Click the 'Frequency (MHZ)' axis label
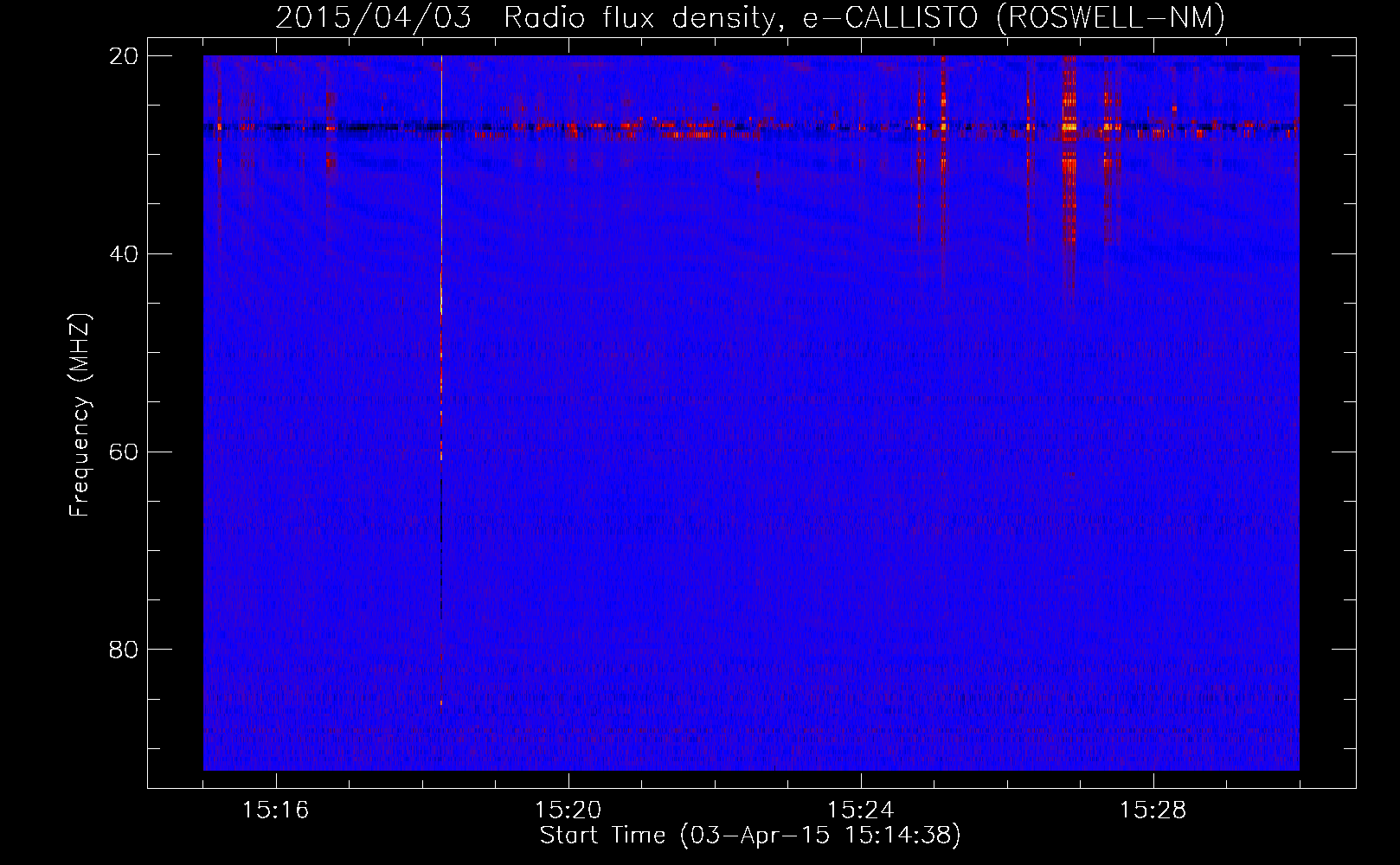Viewport: 1400px width, 865px height. 80,415
